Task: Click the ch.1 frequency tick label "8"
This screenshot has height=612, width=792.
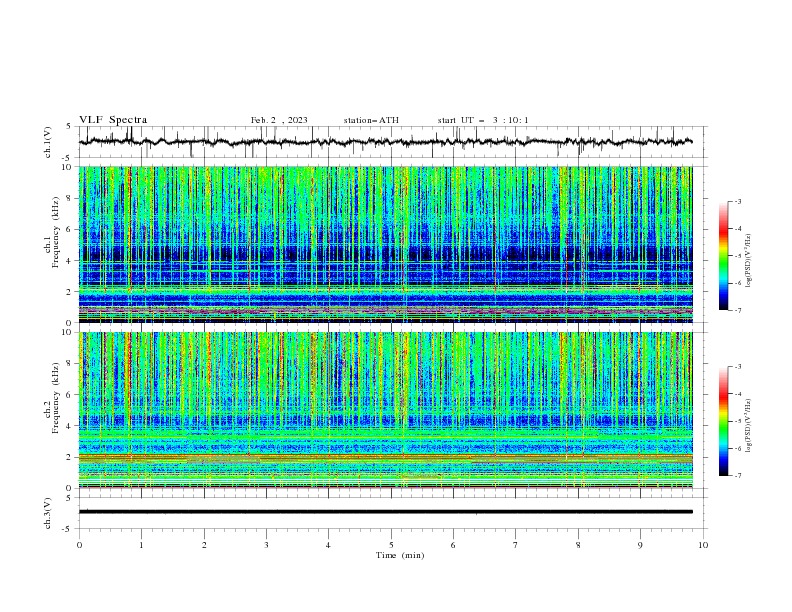Action: [x=69, y=198]
